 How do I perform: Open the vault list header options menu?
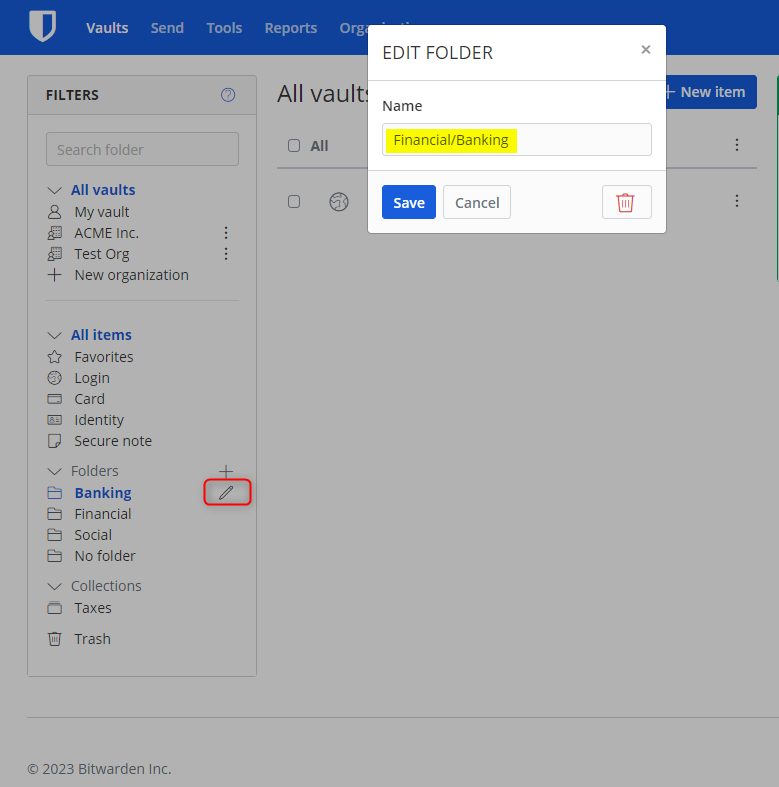point(737,145)
